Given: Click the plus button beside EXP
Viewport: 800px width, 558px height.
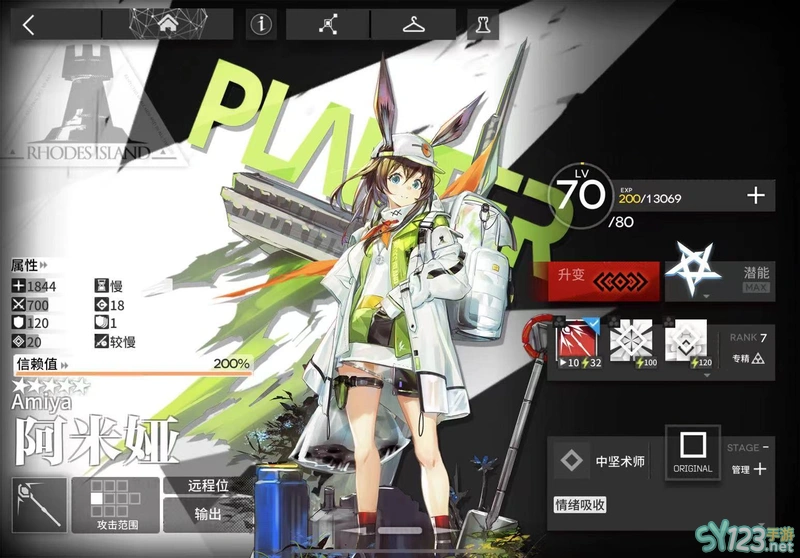Looking at the screenshot, I should click(756, 196).
